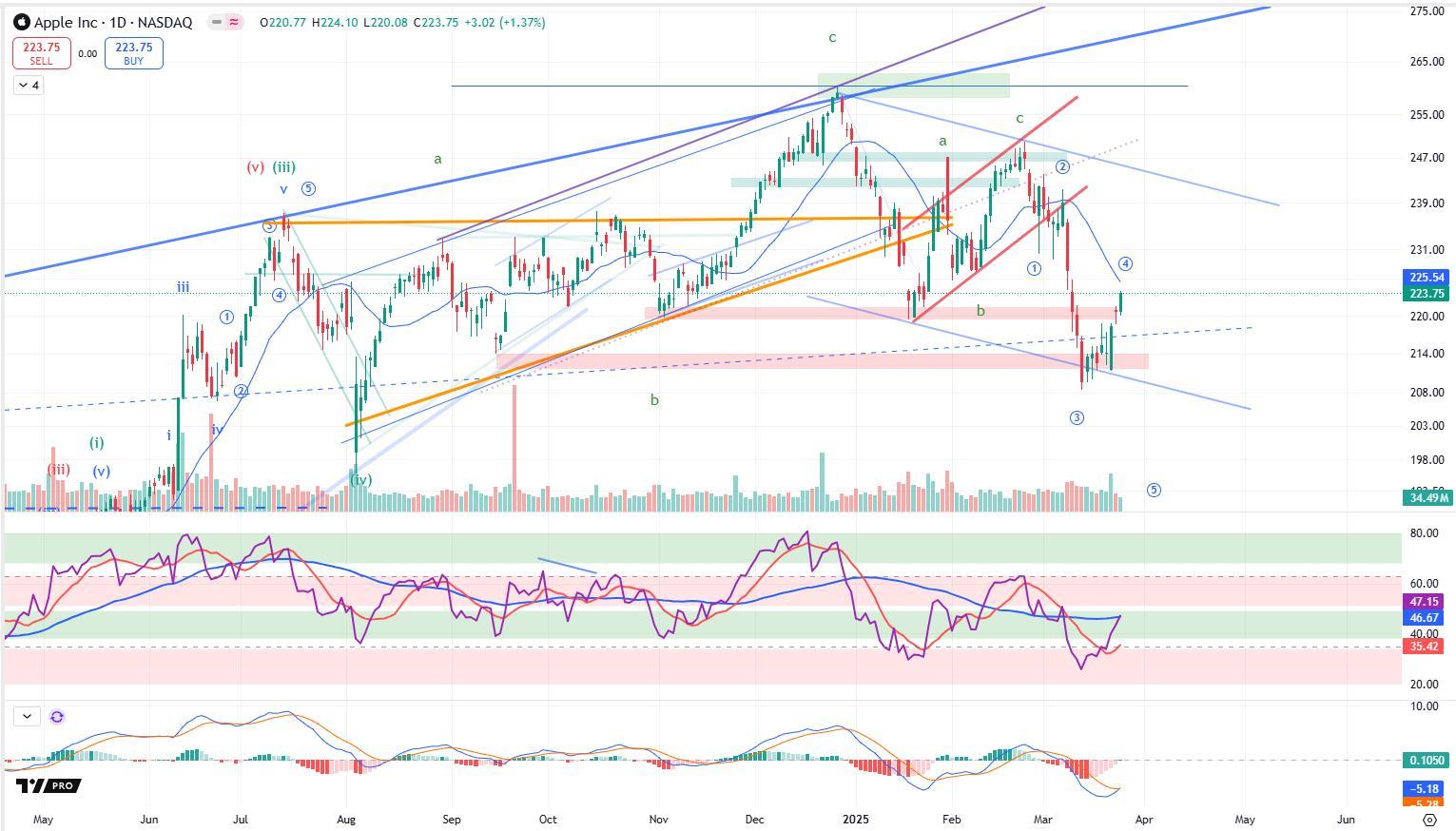Image resolution: width=1456 pixels, height=831 pixels.
Task: Click the Apple logo symbol icon
Action: 22,22
